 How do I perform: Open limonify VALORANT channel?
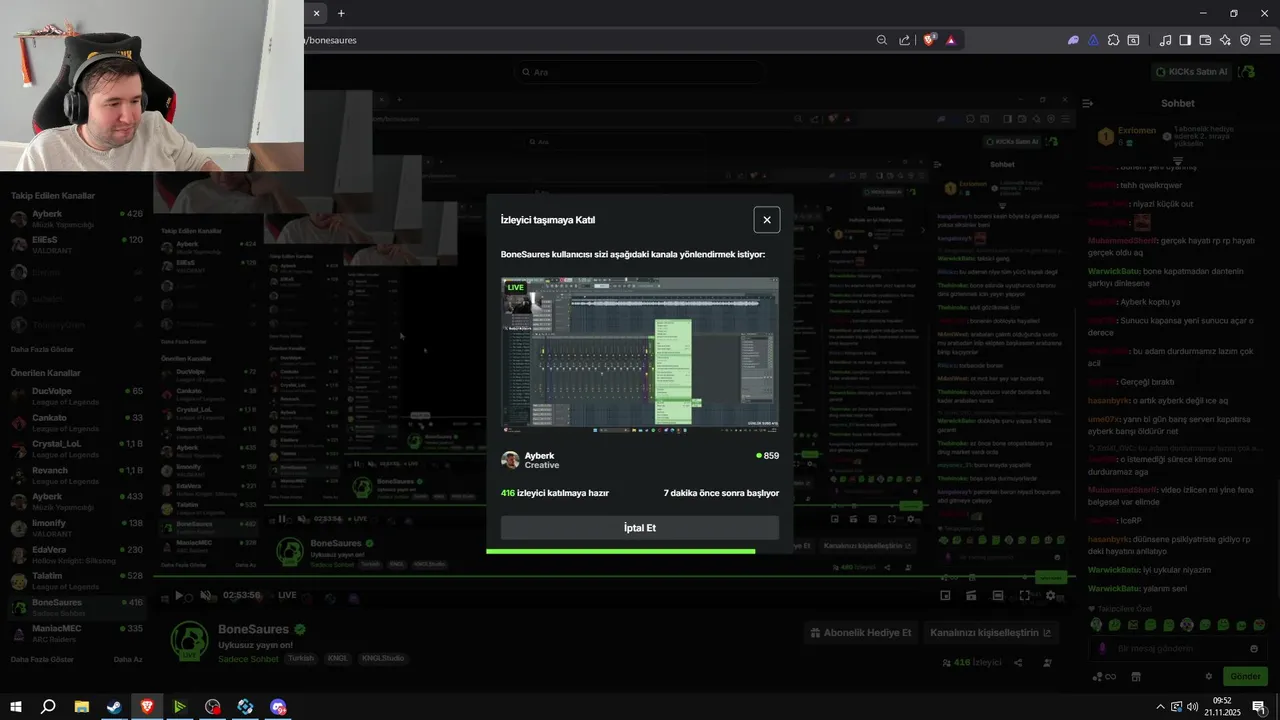(76, 528)
